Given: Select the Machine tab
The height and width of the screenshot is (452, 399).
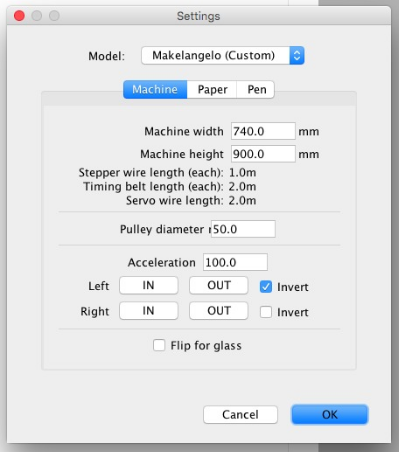Looking at the screenshot, I should (155, 89).
